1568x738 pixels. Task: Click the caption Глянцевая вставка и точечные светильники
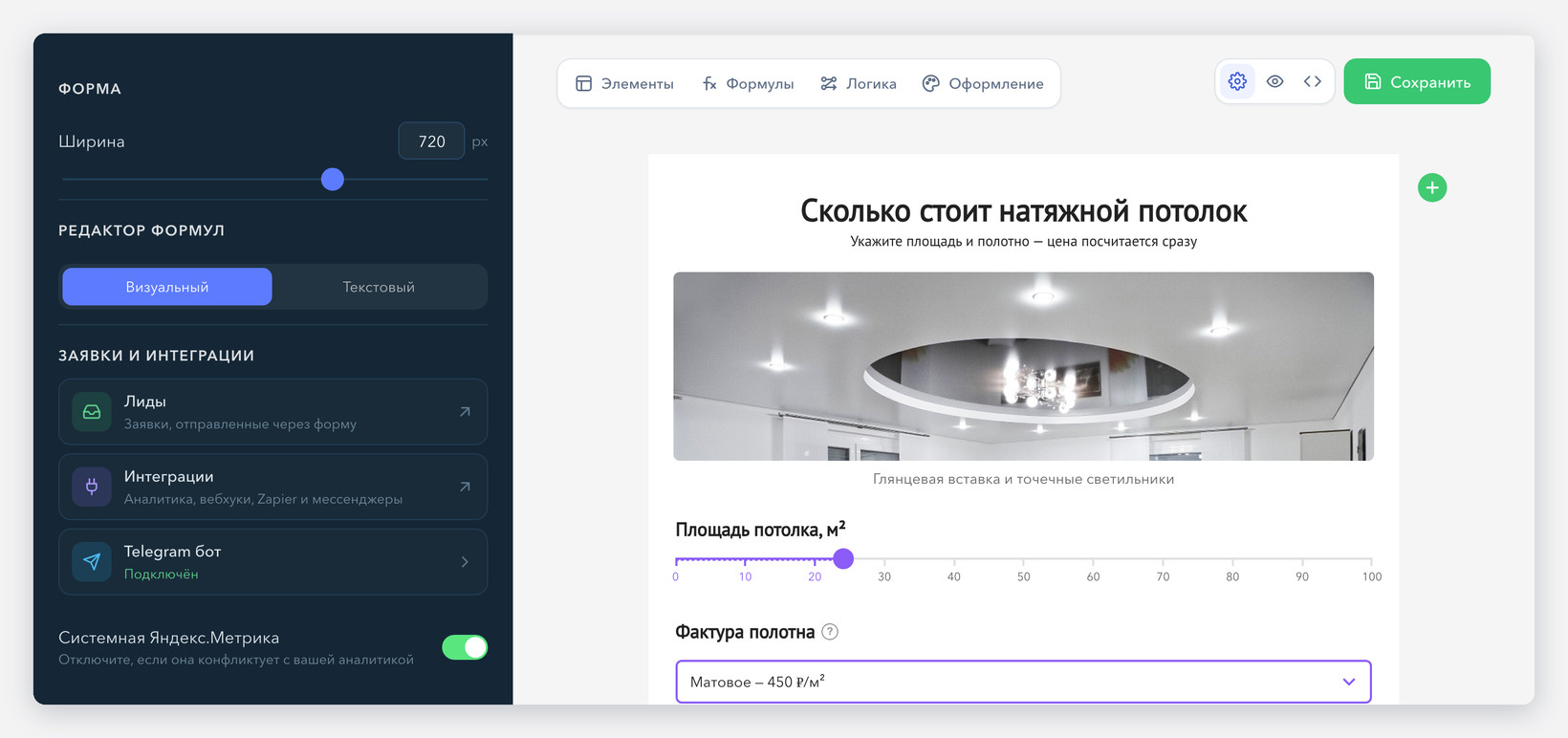(x=1023, y=479)
